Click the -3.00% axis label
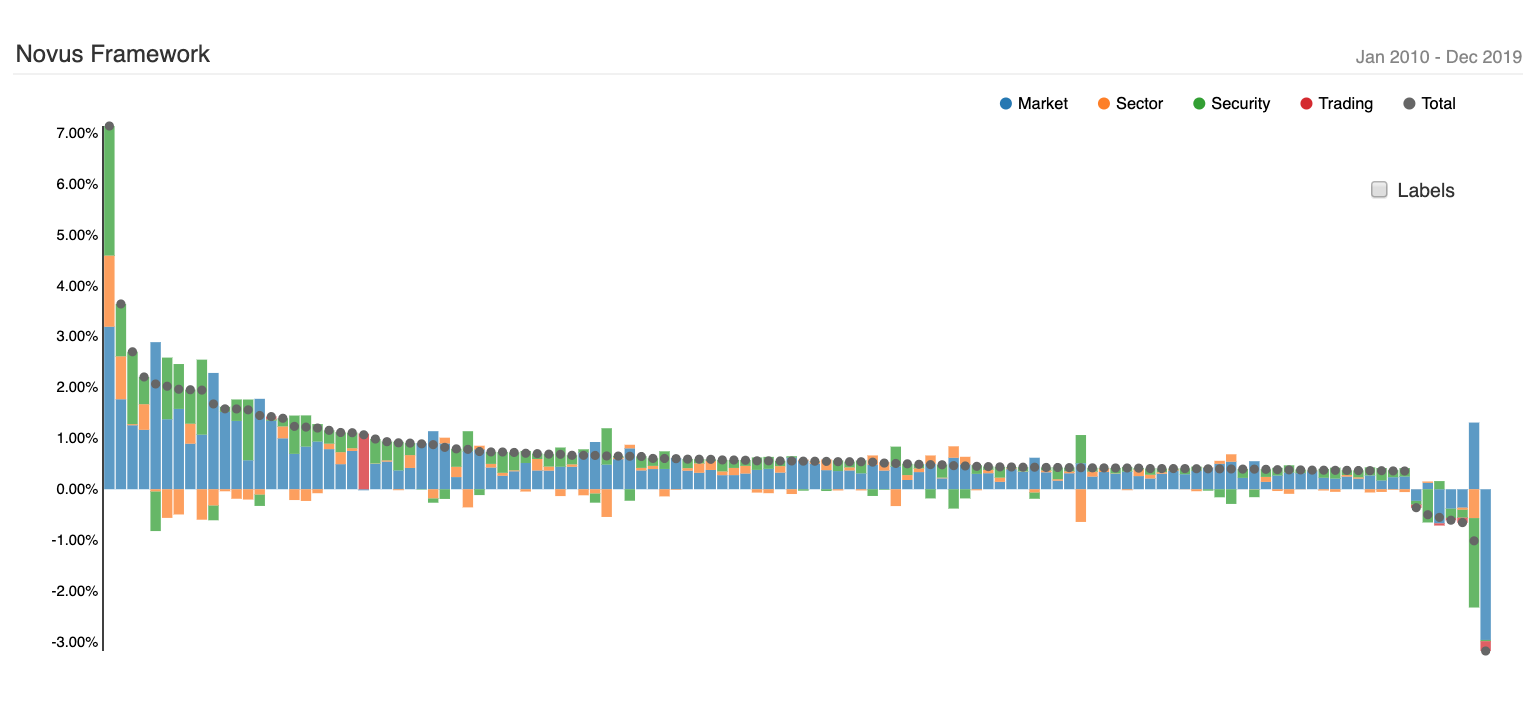This screenshot has width=1534, height=709. 75,641
